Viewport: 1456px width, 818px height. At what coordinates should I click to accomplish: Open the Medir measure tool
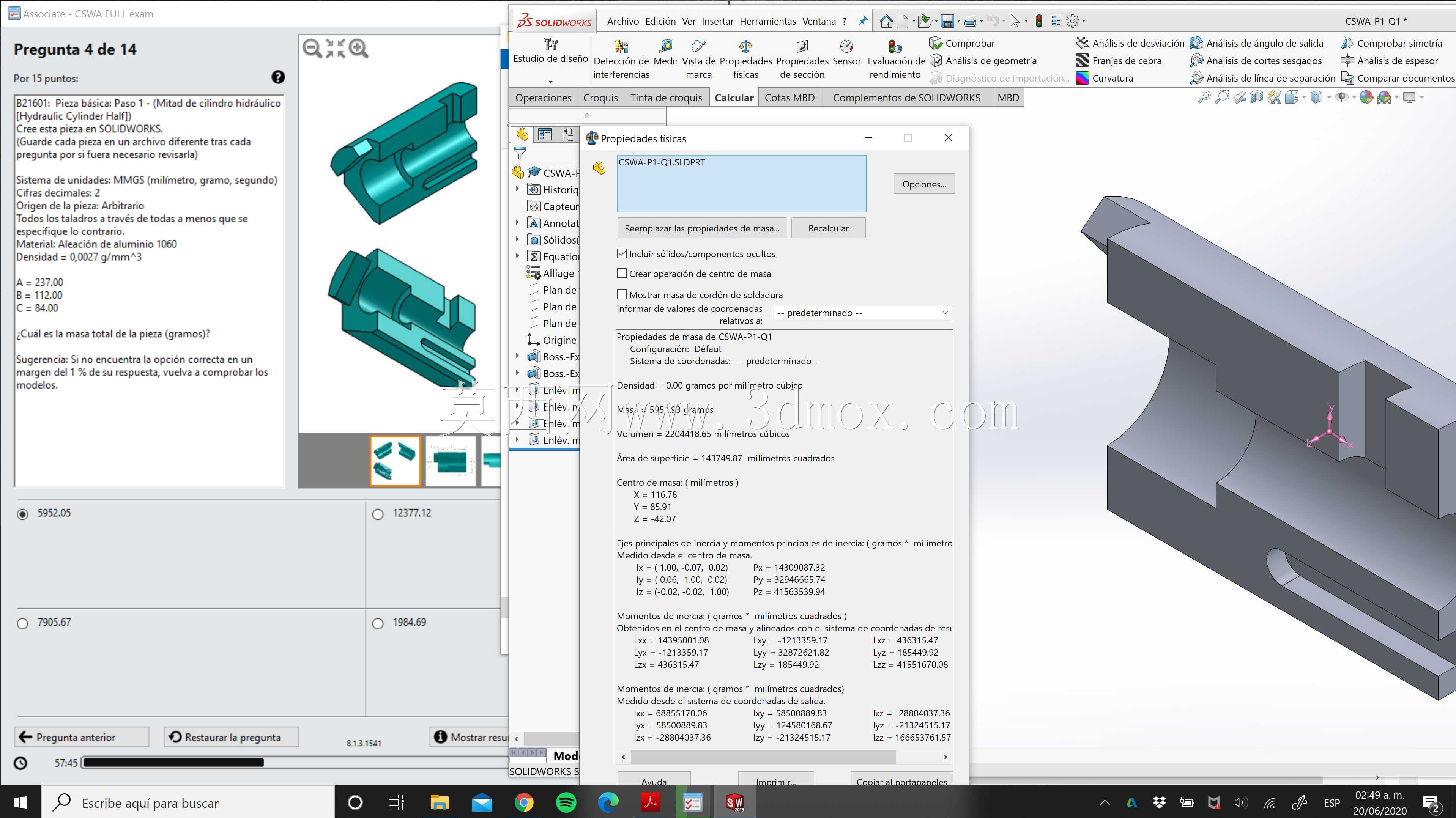click(665, 53)
